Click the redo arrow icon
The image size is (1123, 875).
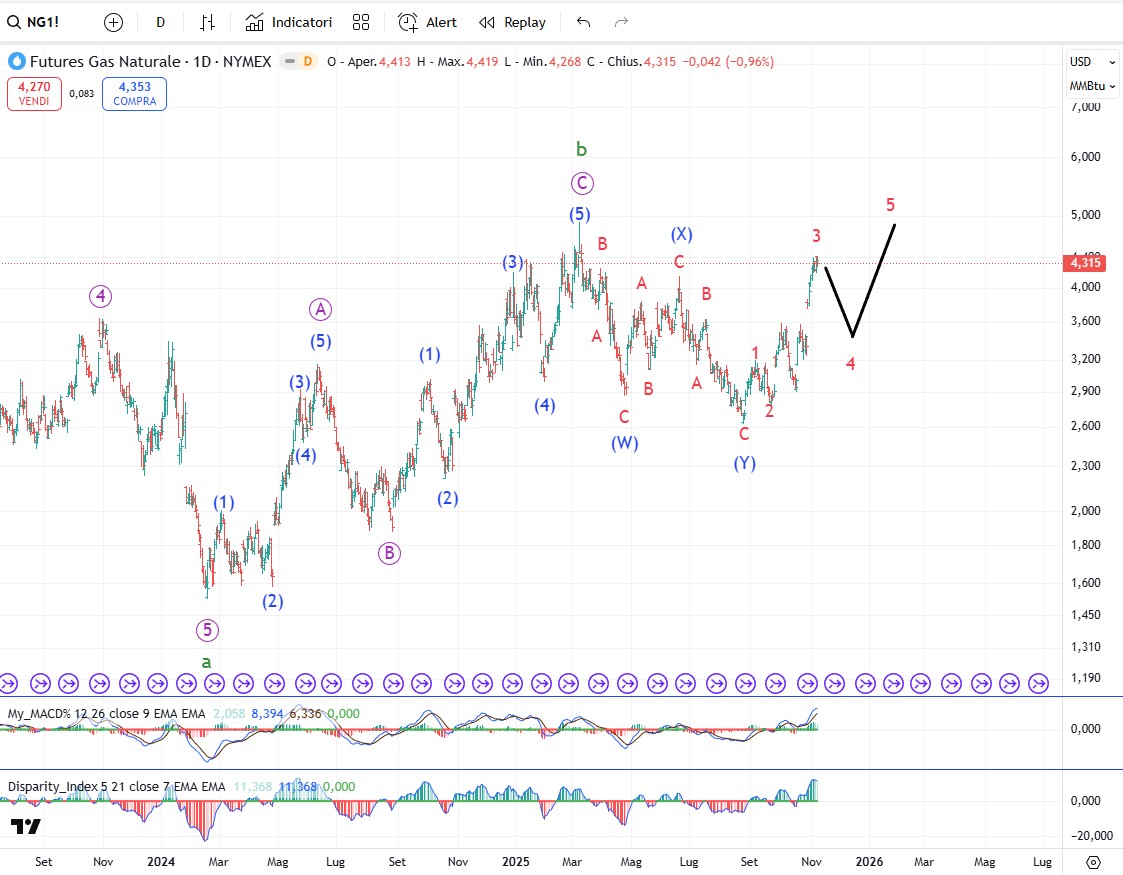(x=621, y=22)
